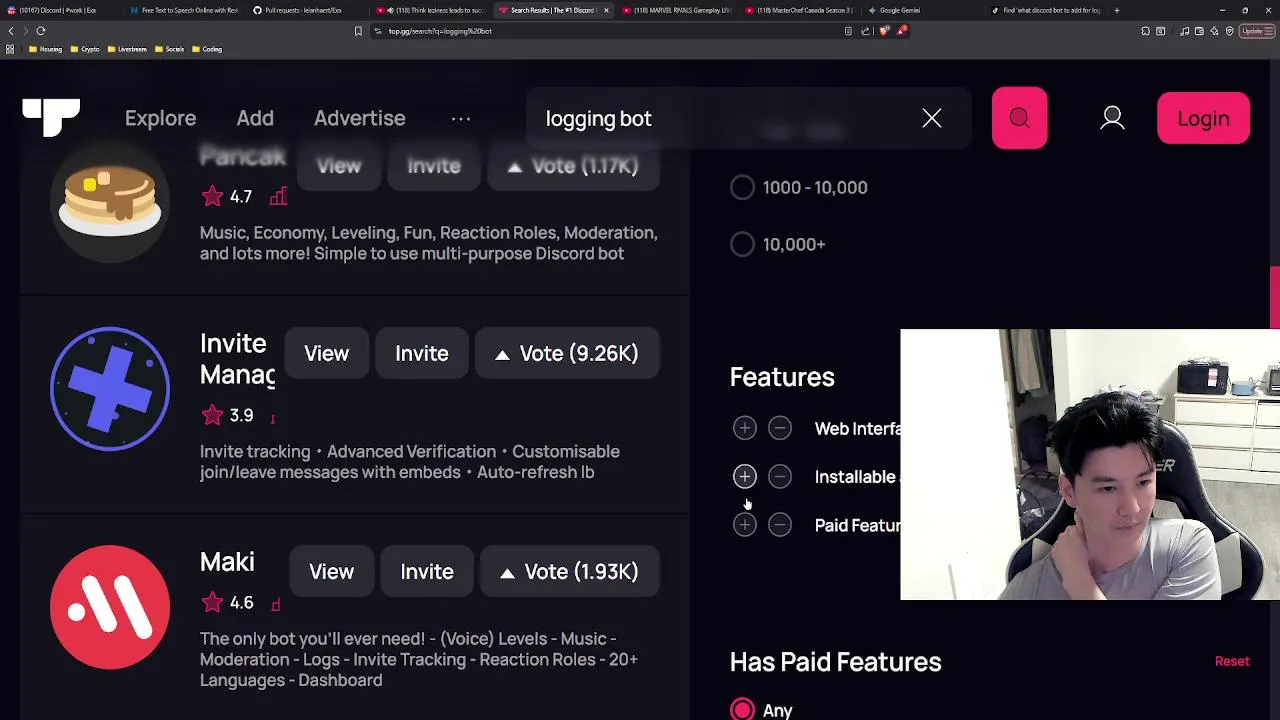Clear the search with the X icon
The width and height of the screenshot is (1280, 720).
(x=931, y=118)
